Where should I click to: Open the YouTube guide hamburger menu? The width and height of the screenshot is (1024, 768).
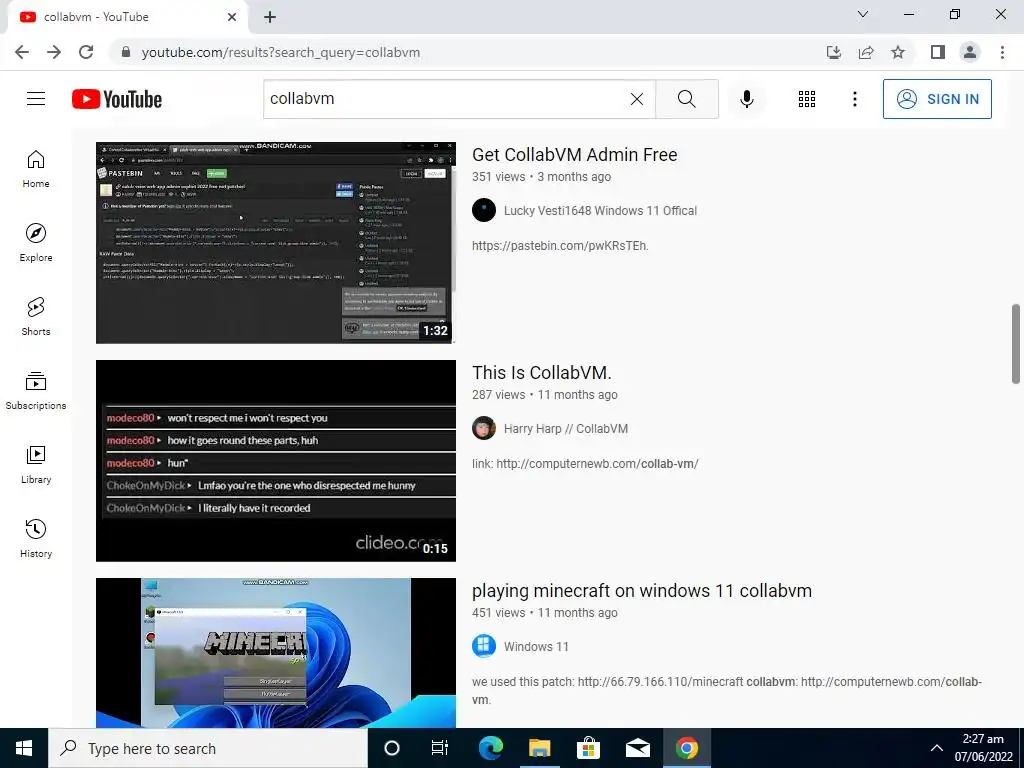coord(36,99)
